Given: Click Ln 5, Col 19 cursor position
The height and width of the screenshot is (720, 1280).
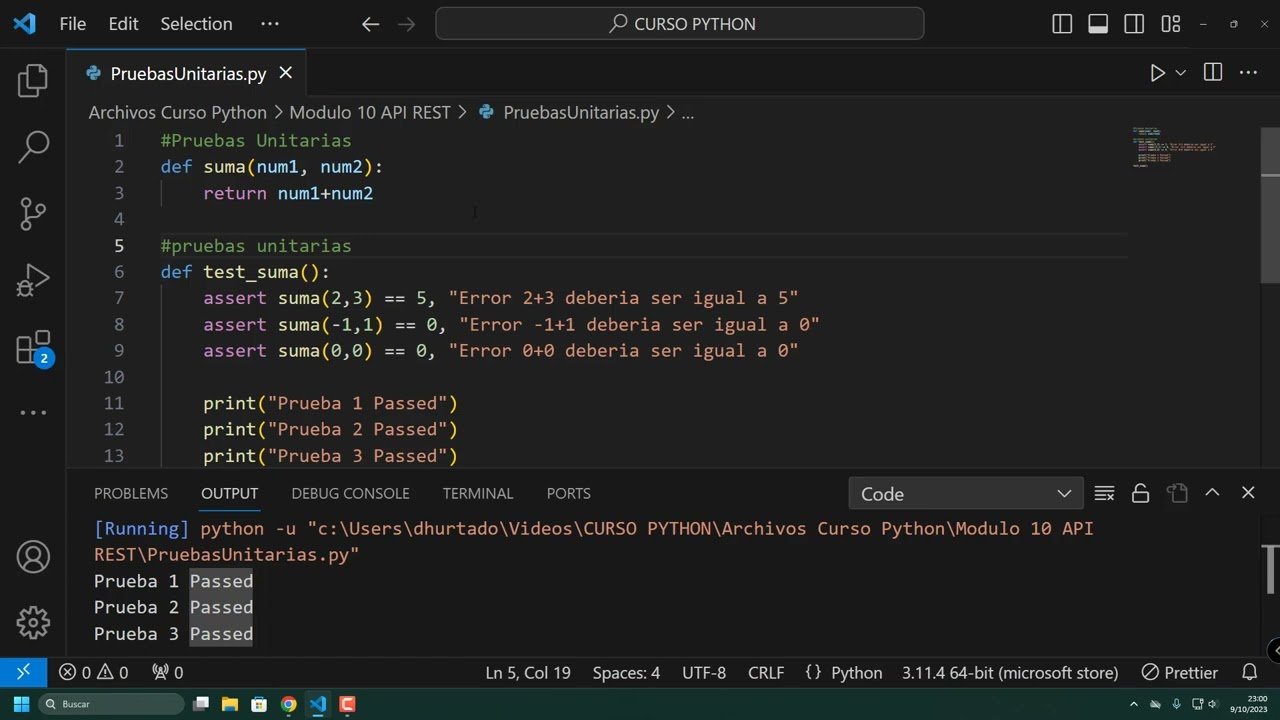Looking at the screenshot, I should (x=528, y=672).
